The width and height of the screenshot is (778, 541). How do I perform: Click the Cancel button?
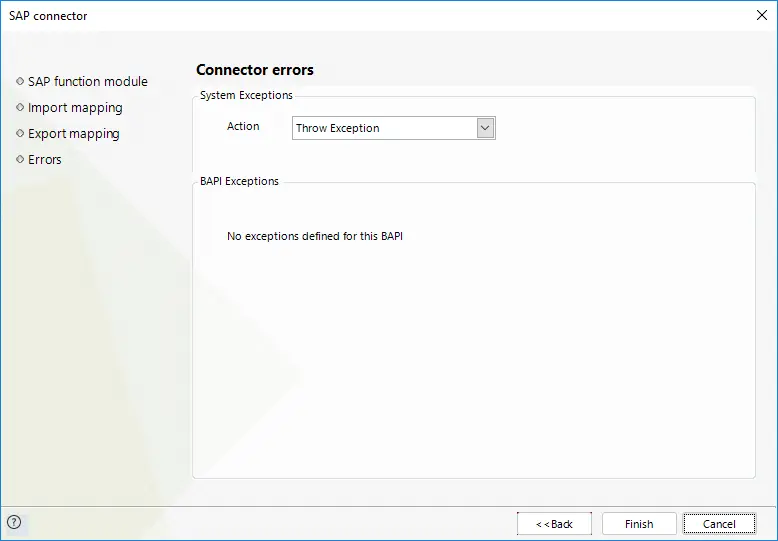[719, 524]
